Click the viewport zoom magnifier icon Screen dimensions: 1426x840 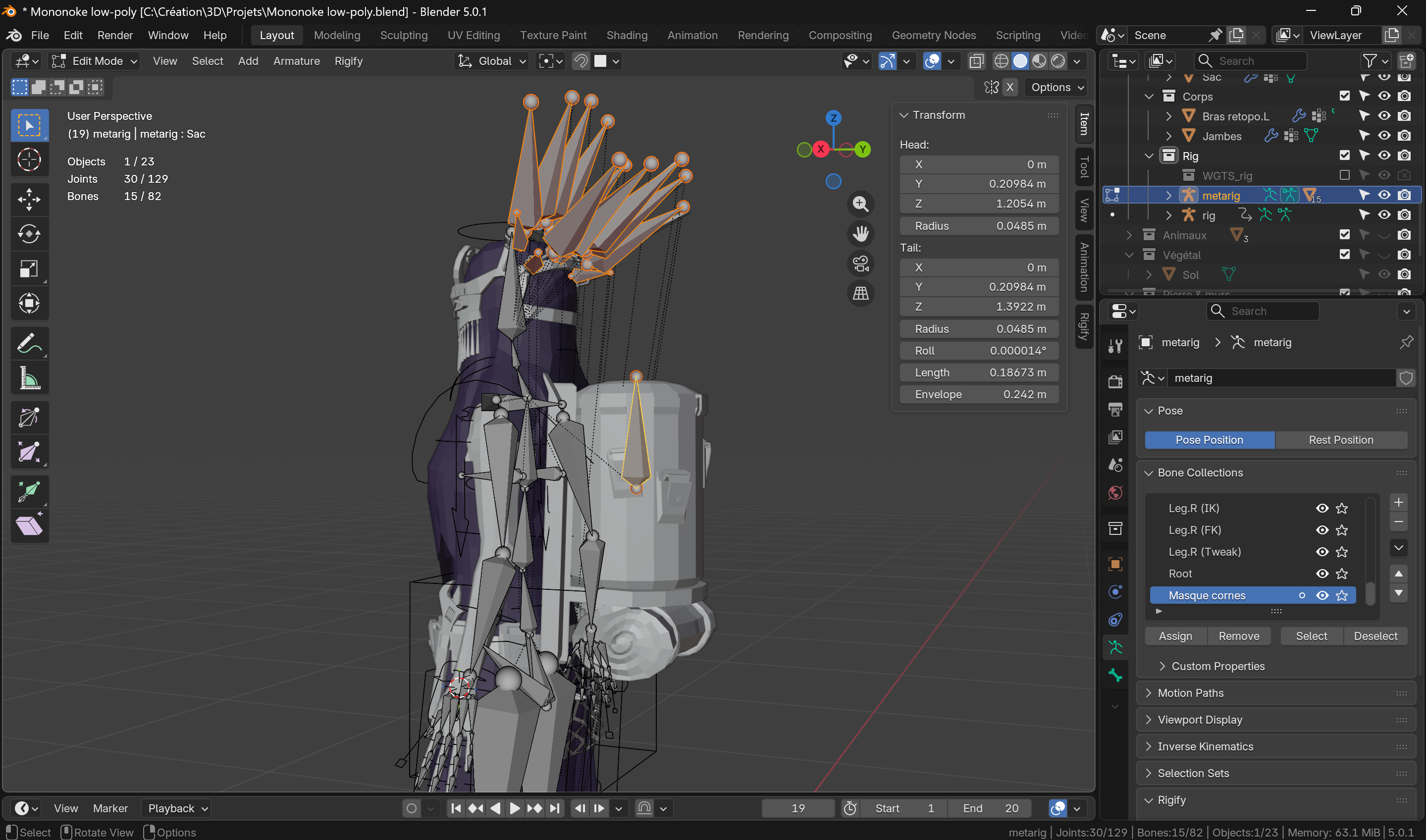(x=860, y=204)
